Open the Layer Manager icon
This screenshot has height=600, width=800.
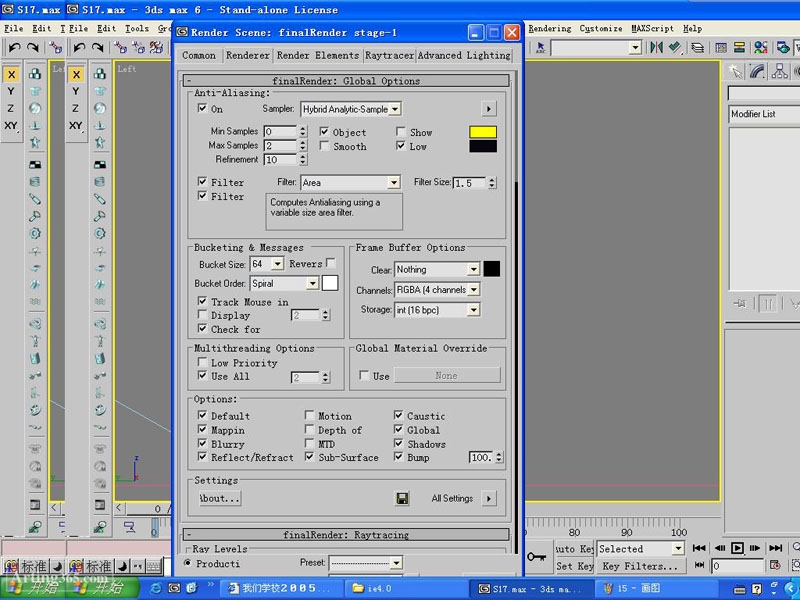(697, 47)
